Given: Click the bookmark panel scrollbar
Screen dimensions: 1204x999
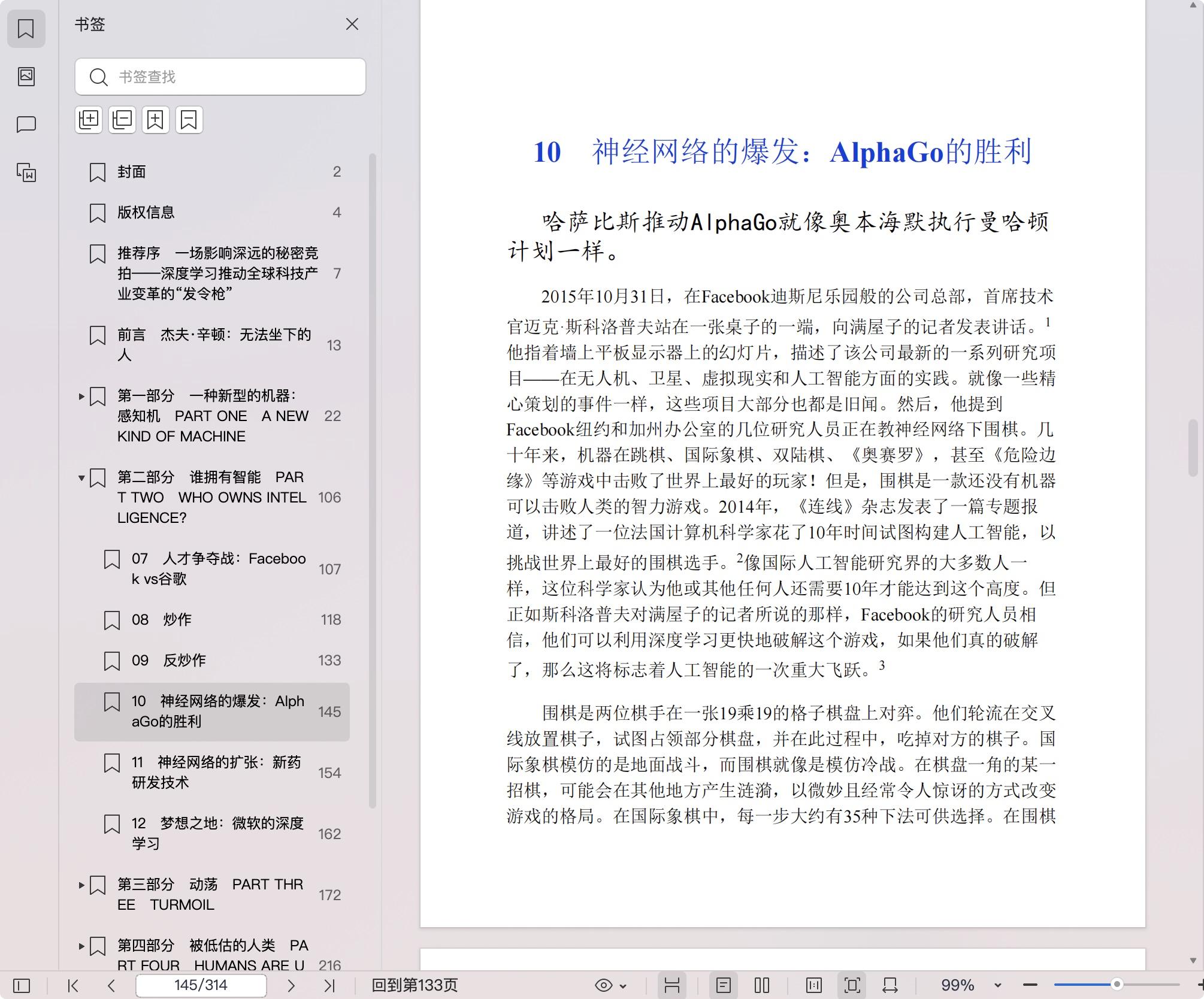Looking at the screenshot, I should coord(373,481).
